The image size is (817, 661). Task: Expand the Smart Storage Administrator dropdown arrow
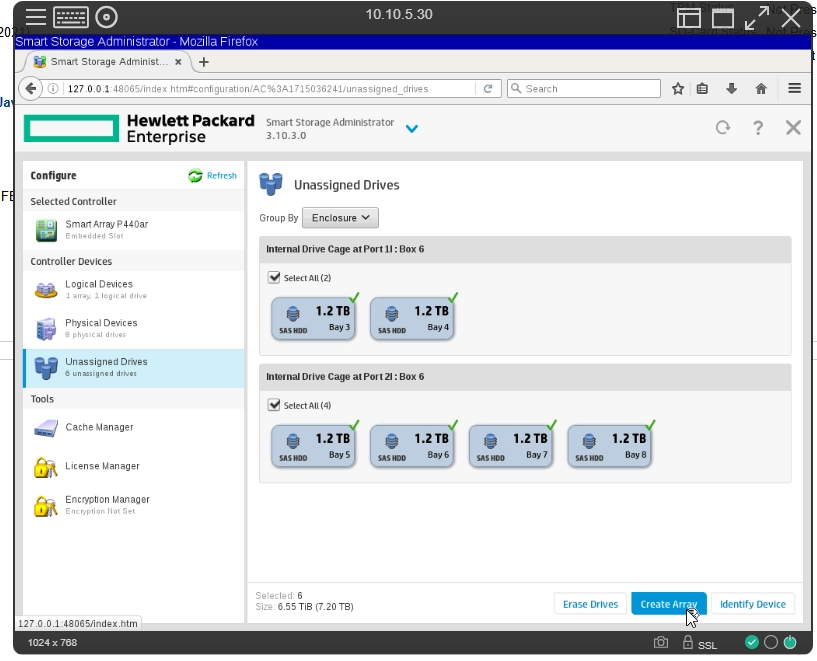(x=411, y=128)
